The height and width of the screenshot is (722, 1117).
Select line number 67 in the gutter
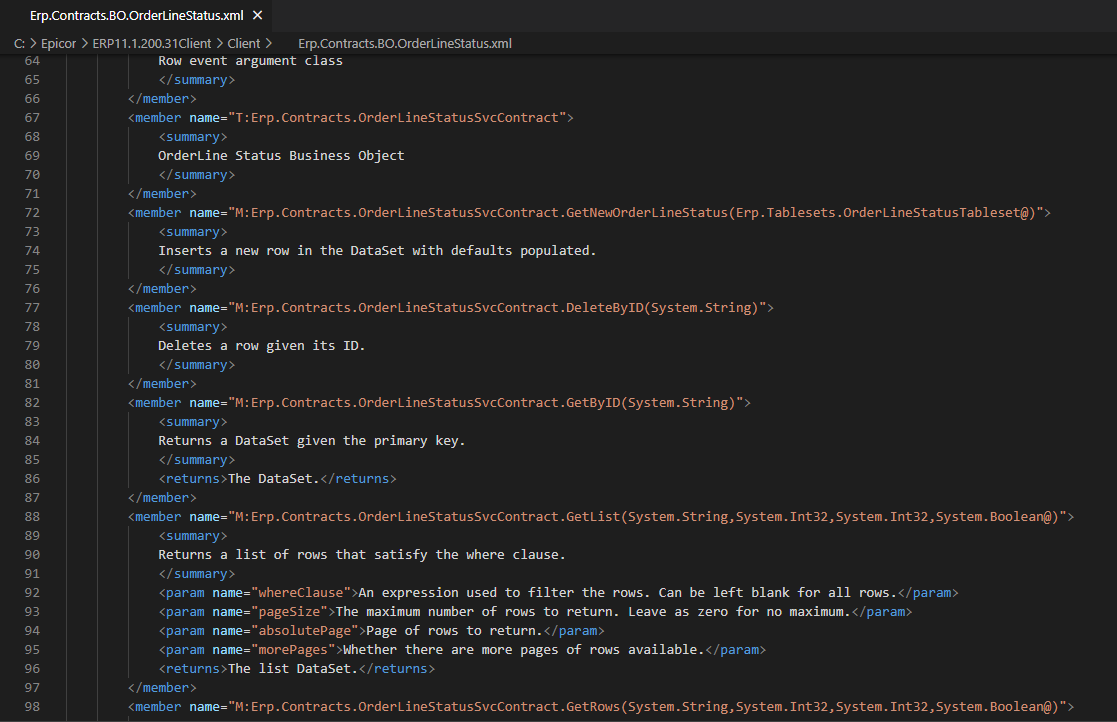[32, 117]
